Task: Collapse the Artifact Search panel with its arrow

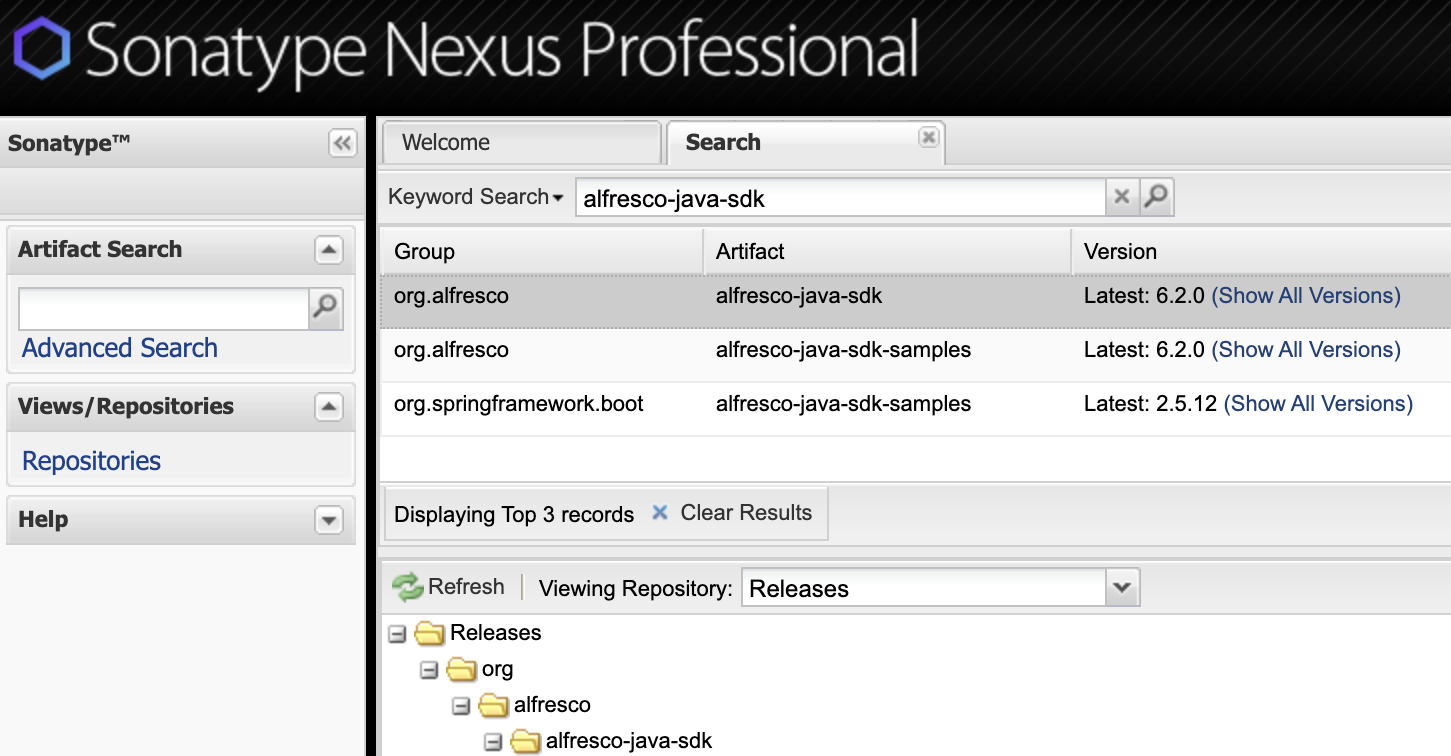Action: click(x=330, y=249)
